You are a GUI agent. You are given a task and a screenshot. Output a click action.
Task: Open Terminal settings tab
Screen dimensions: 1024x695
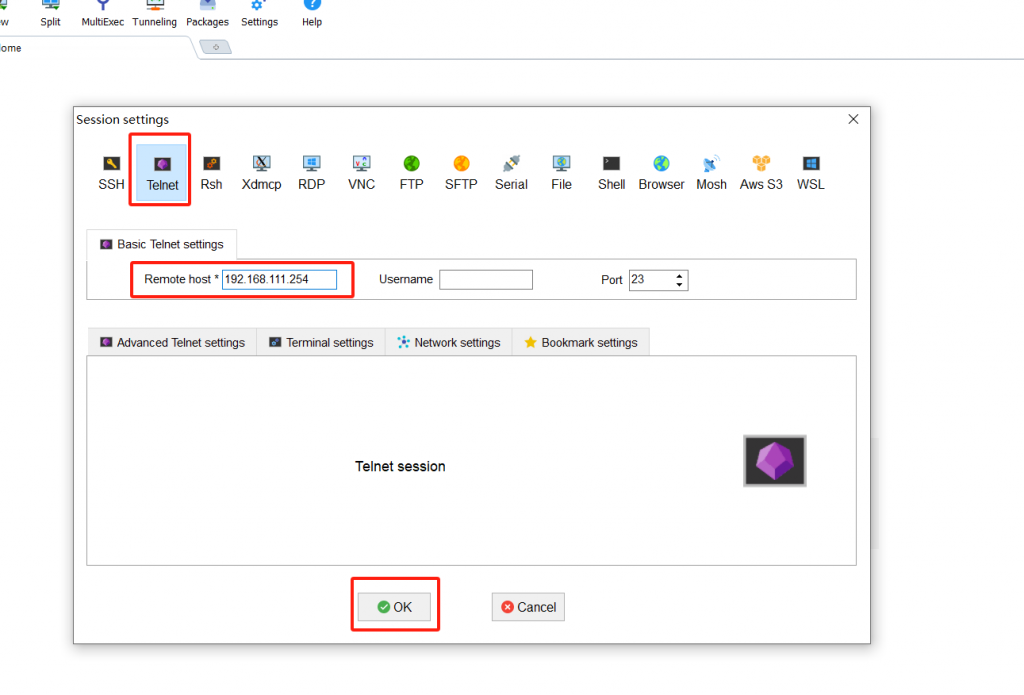(321, 342)
